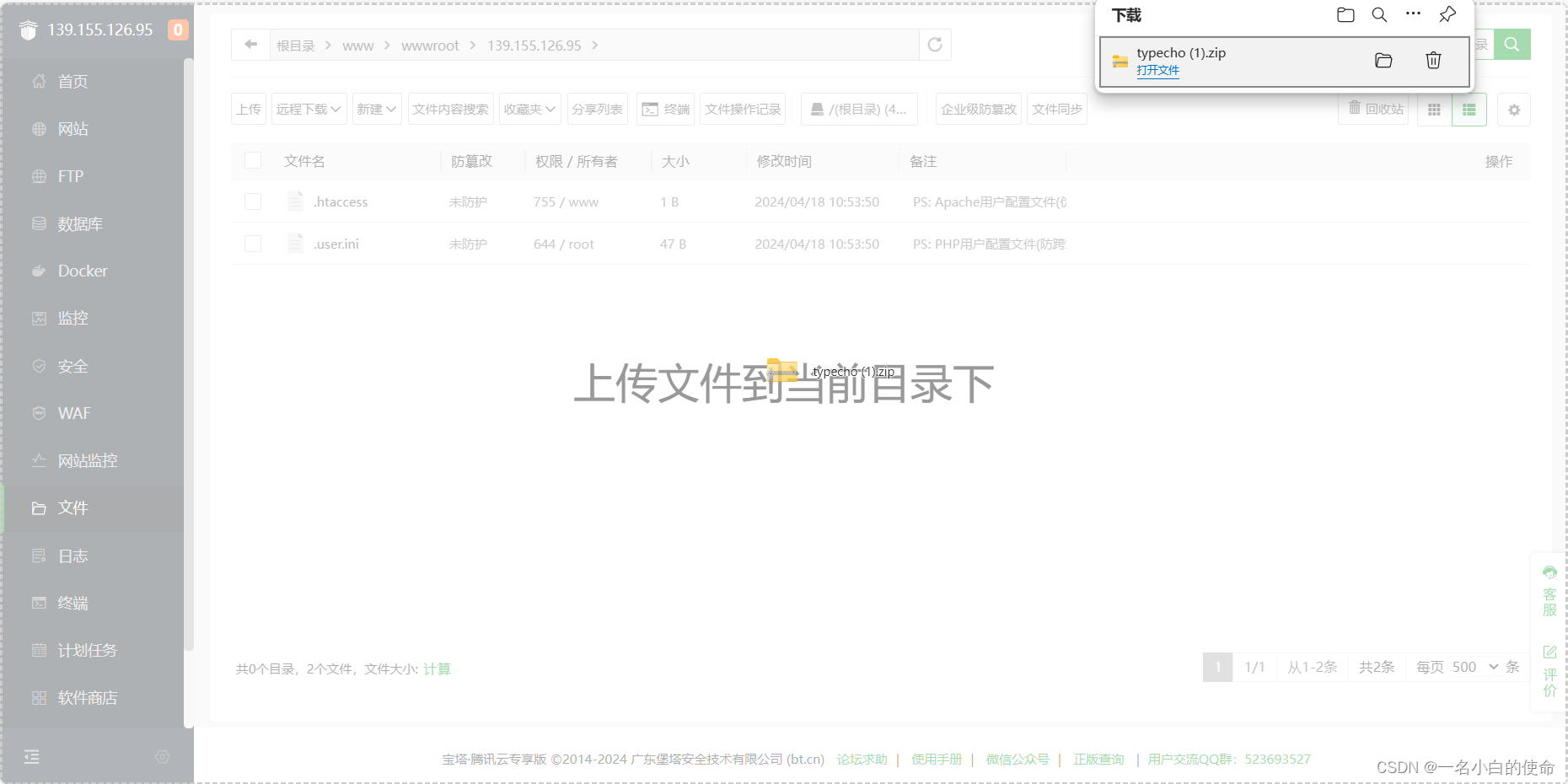This screenshot has width=1568, height=784.
Task: Open file manager settings gear
Action: (x=1514, y=110)
